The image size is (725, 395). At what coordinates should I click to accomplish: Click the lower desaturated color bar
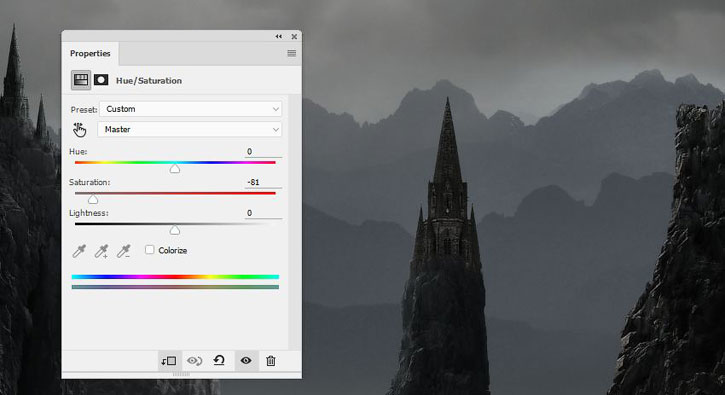175,287
